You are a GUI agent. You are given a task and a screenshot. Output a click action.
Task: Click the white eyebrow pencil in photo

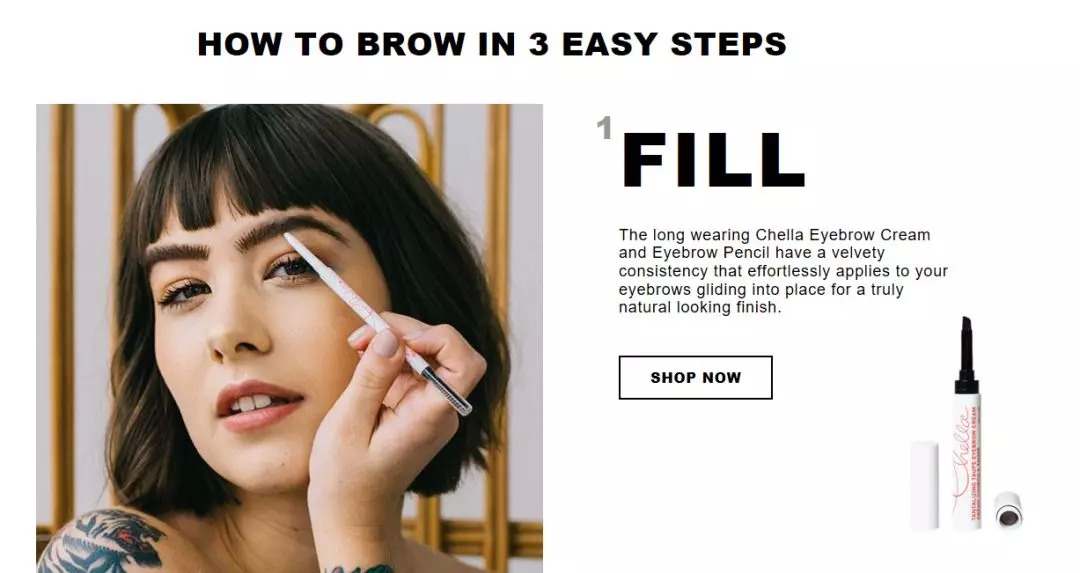pyautogui.click(x=377, y=324)
